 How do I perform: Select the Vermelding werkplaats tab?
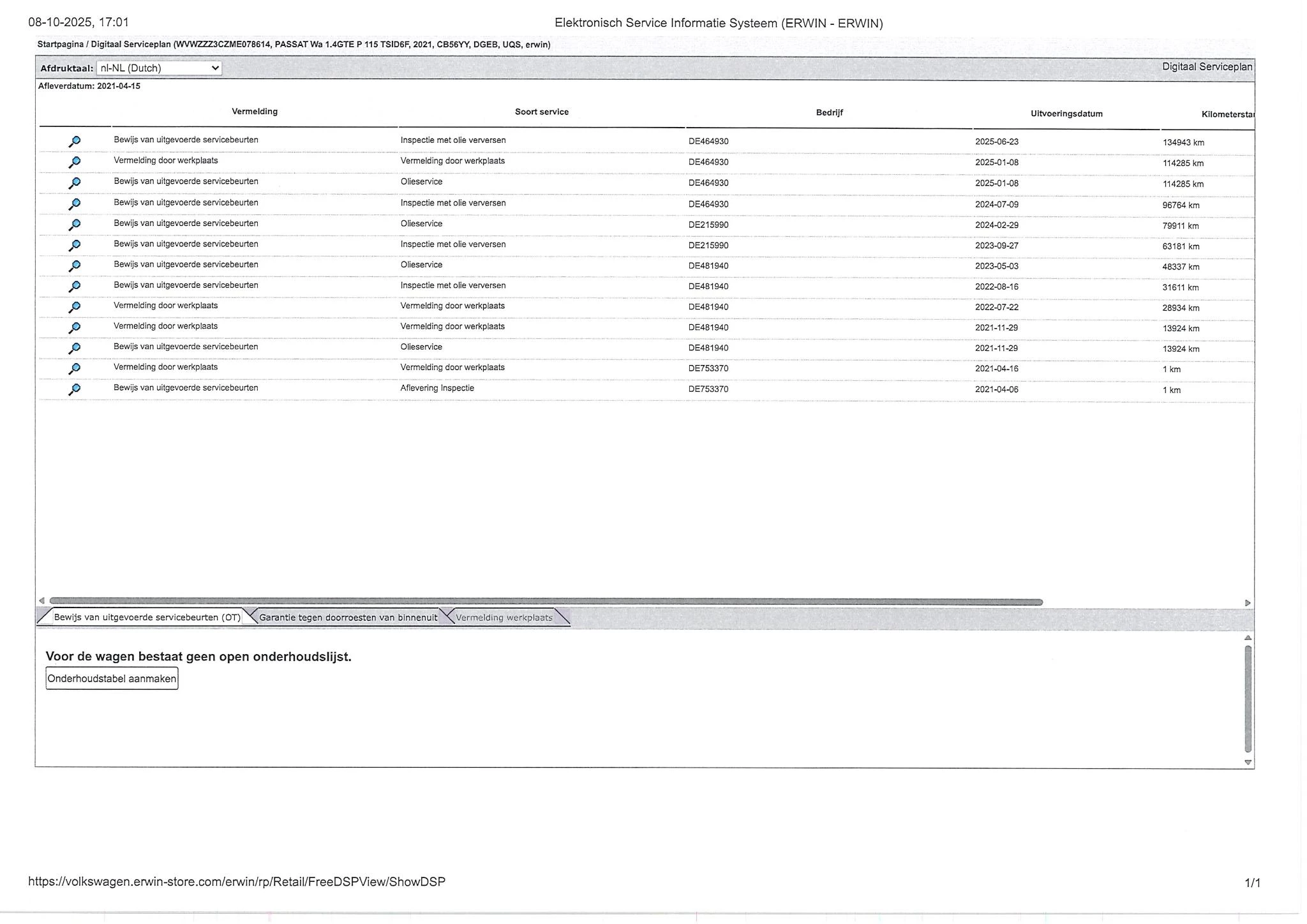[504, 618]
